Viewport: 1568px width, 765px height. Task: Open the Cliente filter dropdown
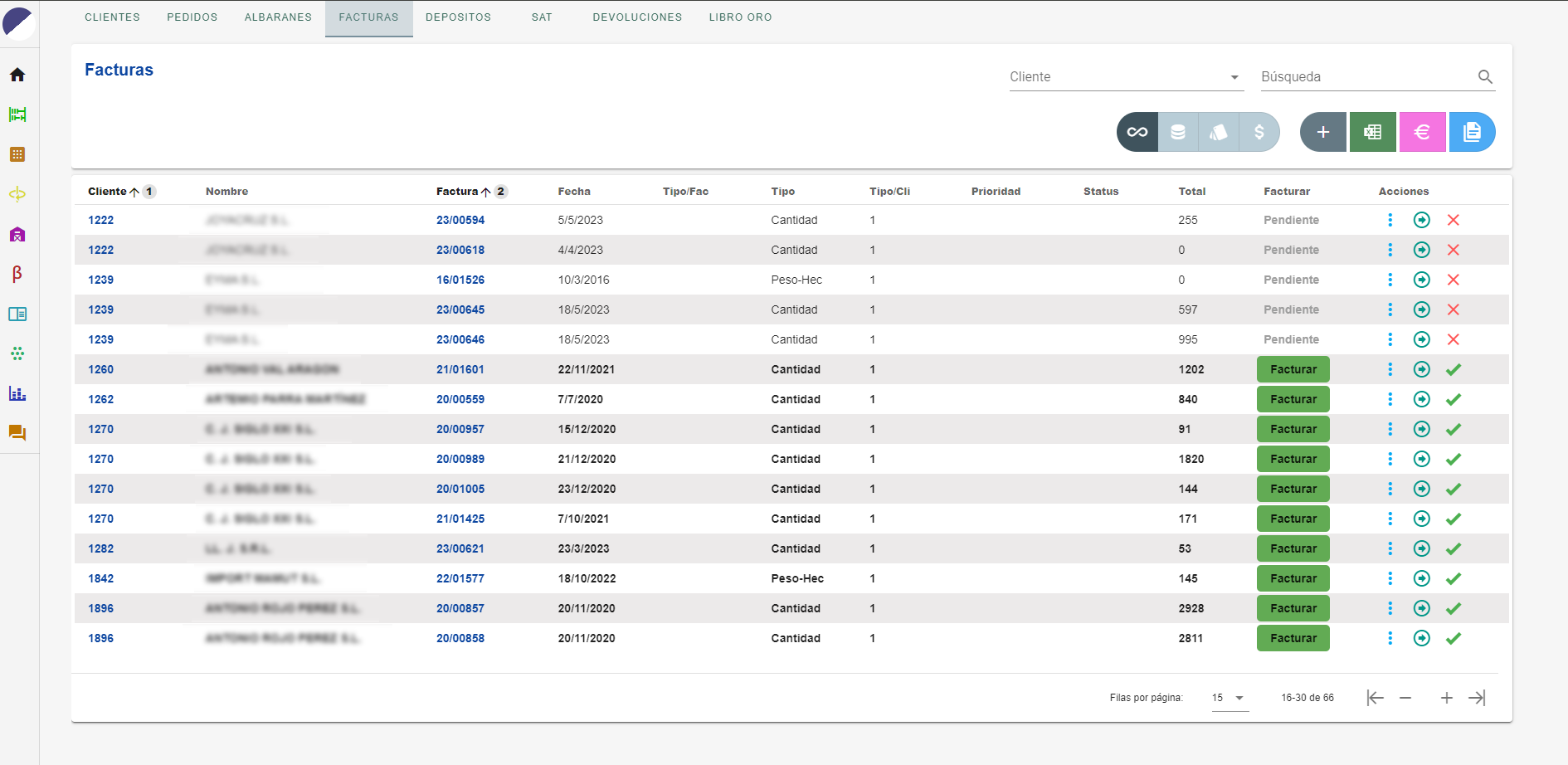1127,77
